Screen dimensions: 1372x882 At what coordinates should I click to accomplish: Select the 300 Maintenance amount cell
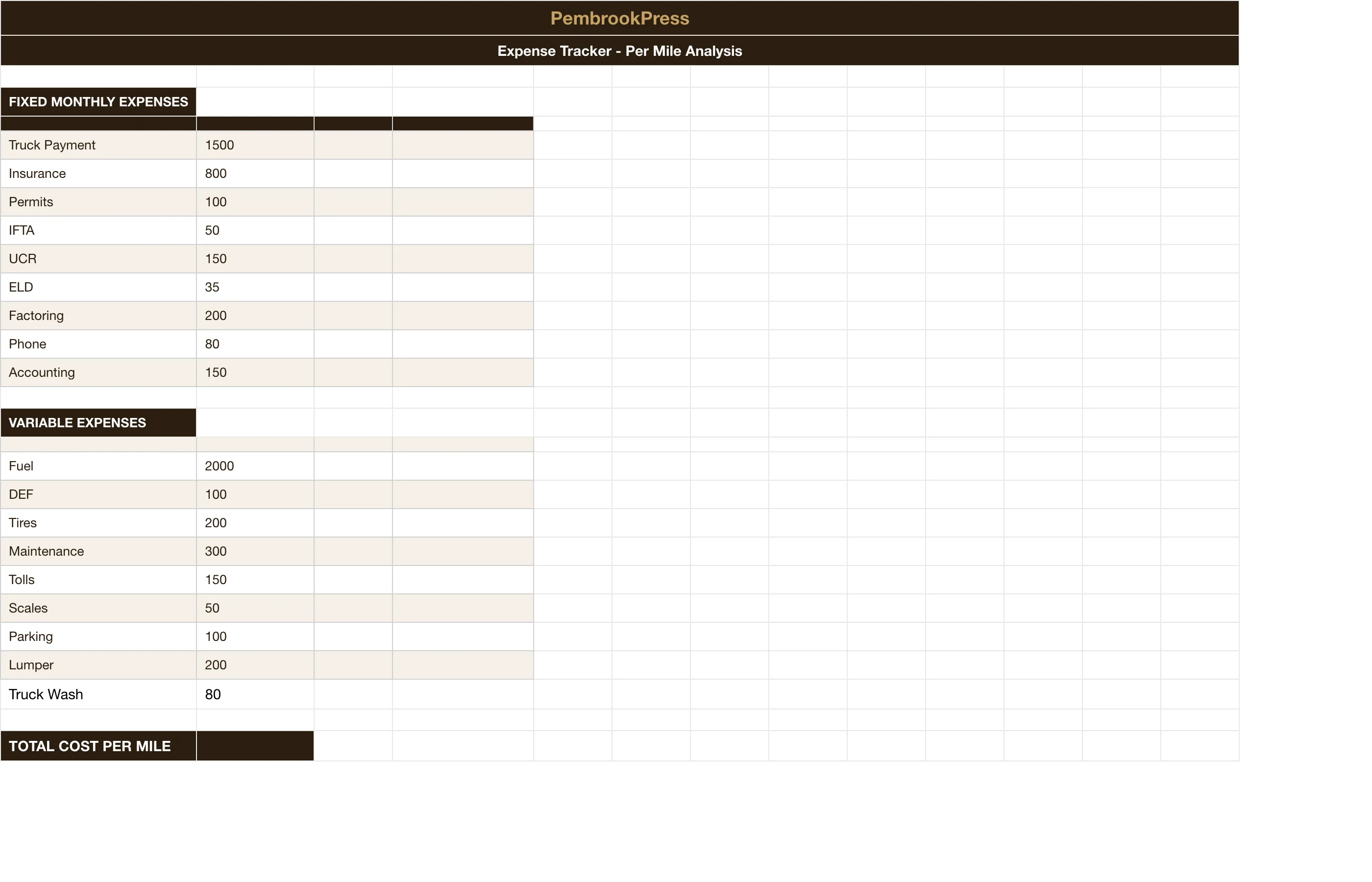point(255,552)
